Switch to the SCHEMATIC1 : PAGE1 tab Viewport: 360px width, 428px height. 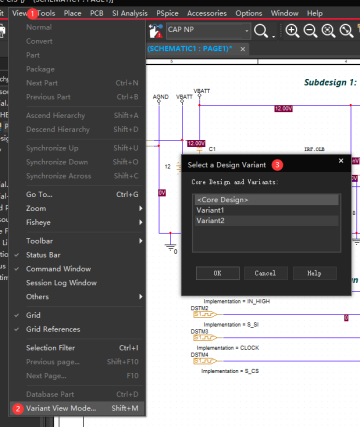(190, 49)
